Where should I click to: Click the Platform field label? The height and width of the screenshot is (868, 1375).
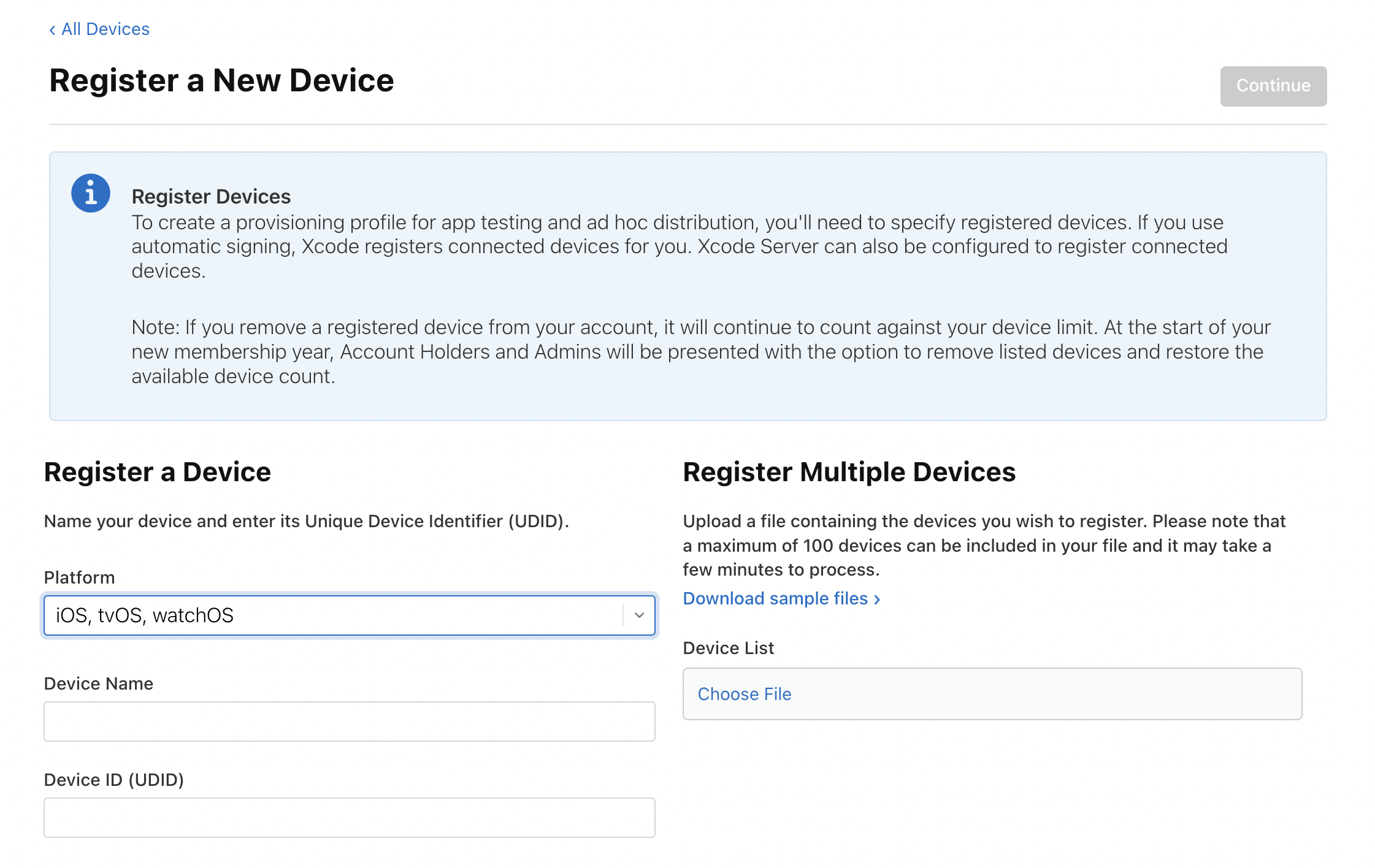coord(79,577)
